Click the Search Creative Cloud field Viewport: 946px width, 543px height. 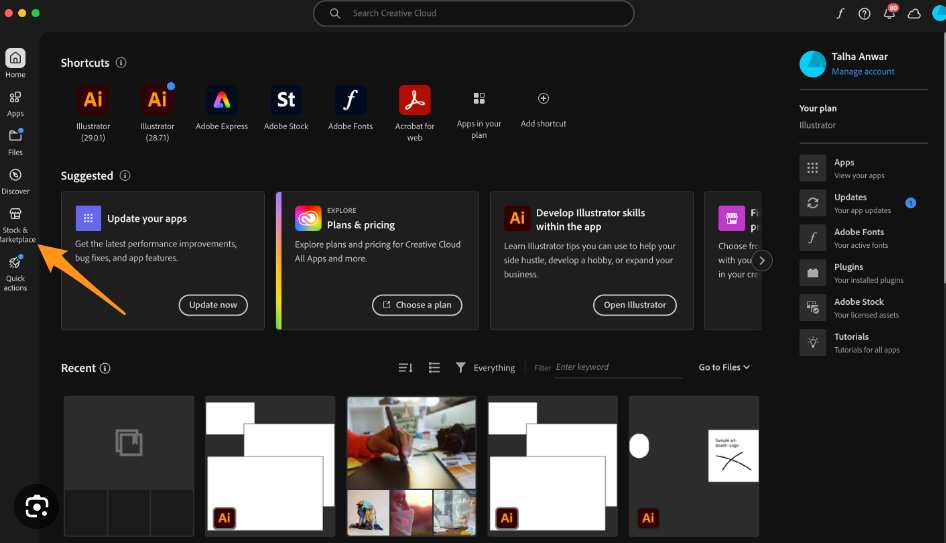tap(474, 13)
